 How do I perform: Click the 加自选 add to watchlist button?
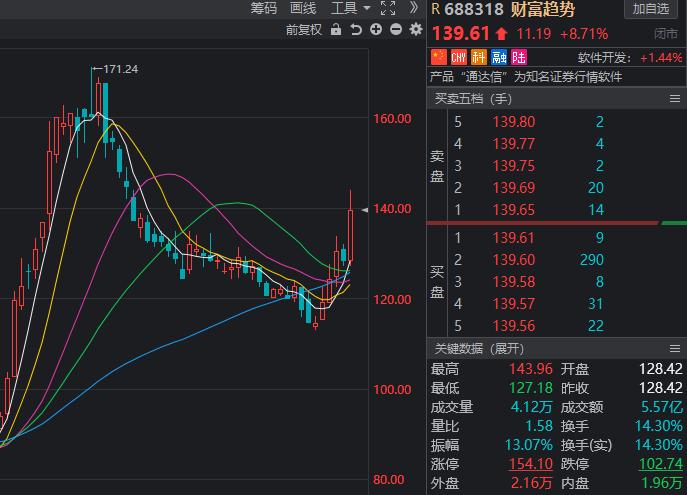click(651, 8)
